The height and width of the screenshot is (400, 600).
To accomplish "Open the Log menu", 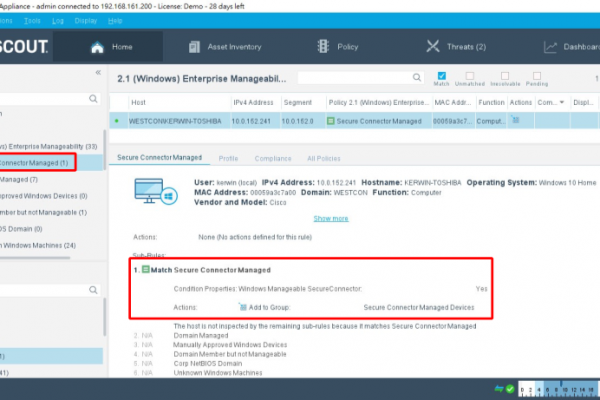I will [58, 21].
